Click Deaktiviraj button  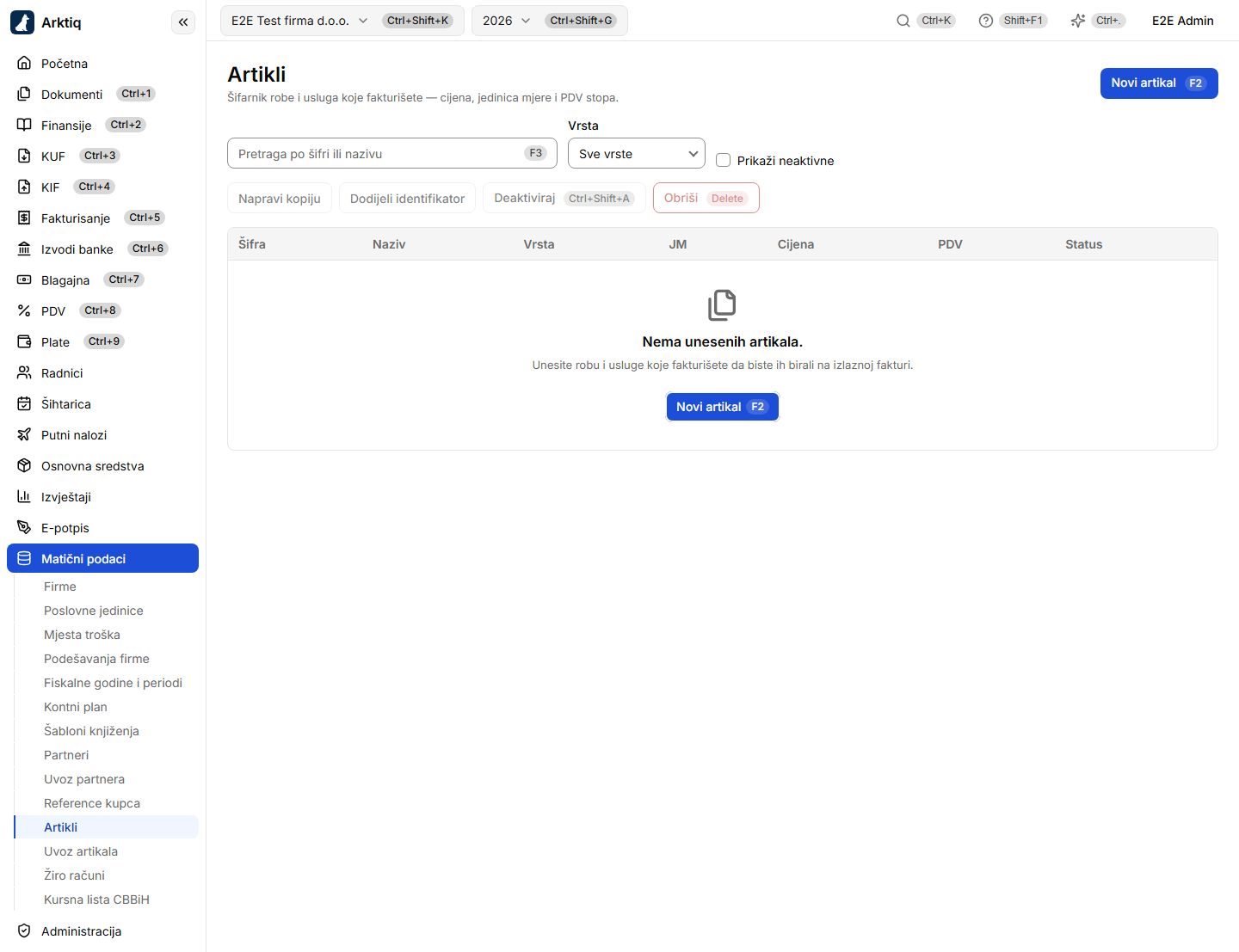click(564, 198)
